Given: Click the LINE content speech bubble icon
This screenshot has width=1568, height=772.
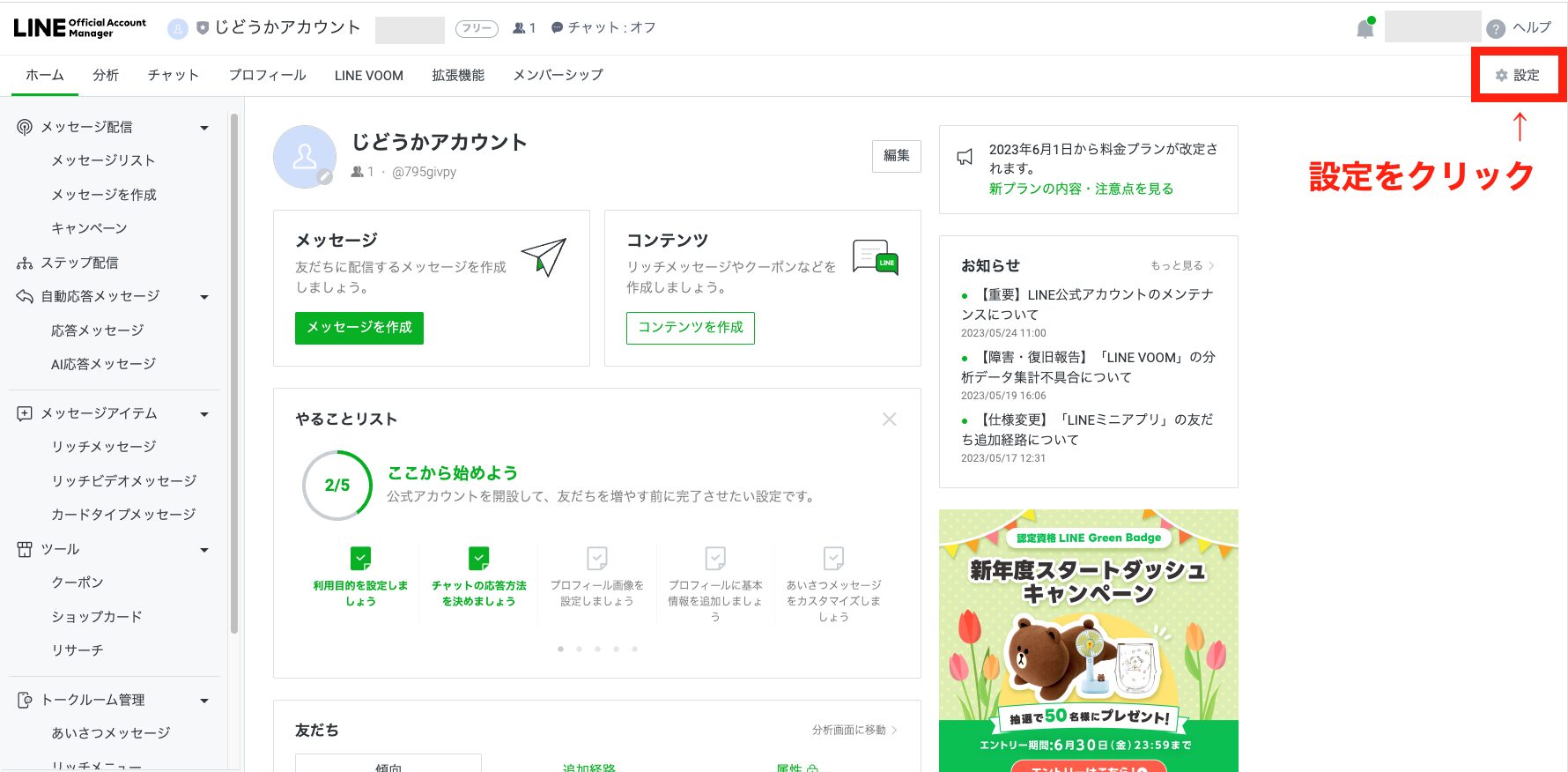Looking at the screenshot, I should pos(876,257).
